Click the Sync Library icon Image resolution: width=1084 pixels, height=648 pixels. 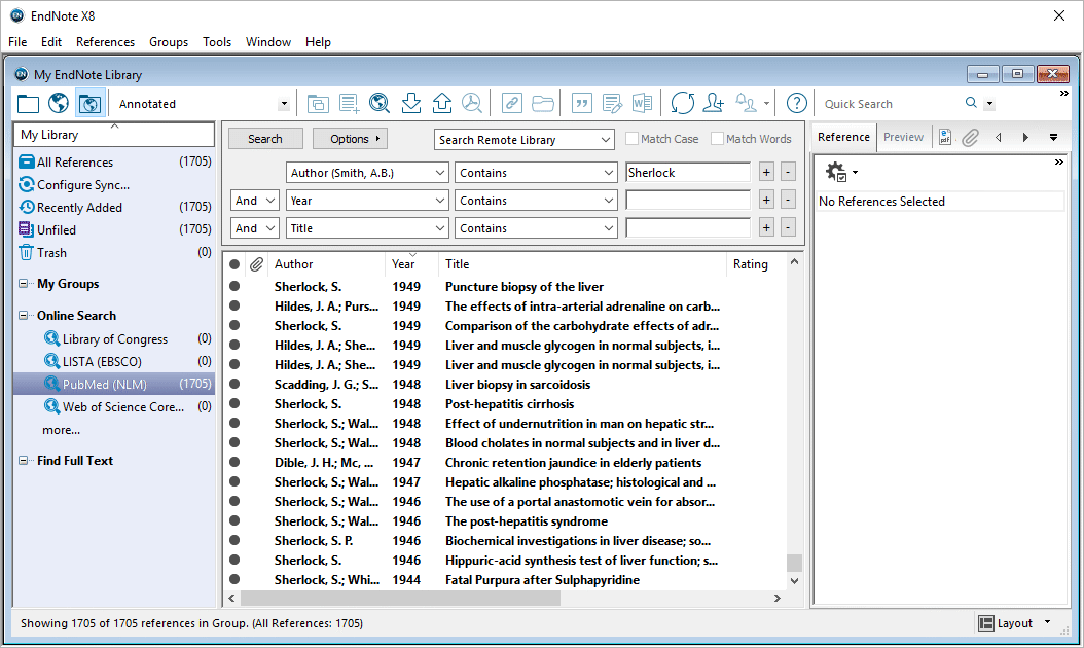pos(682,103)
